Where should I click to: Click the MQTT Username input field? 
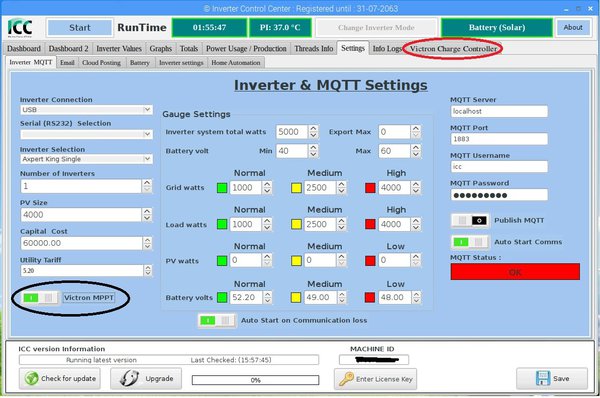coord(499,166)
